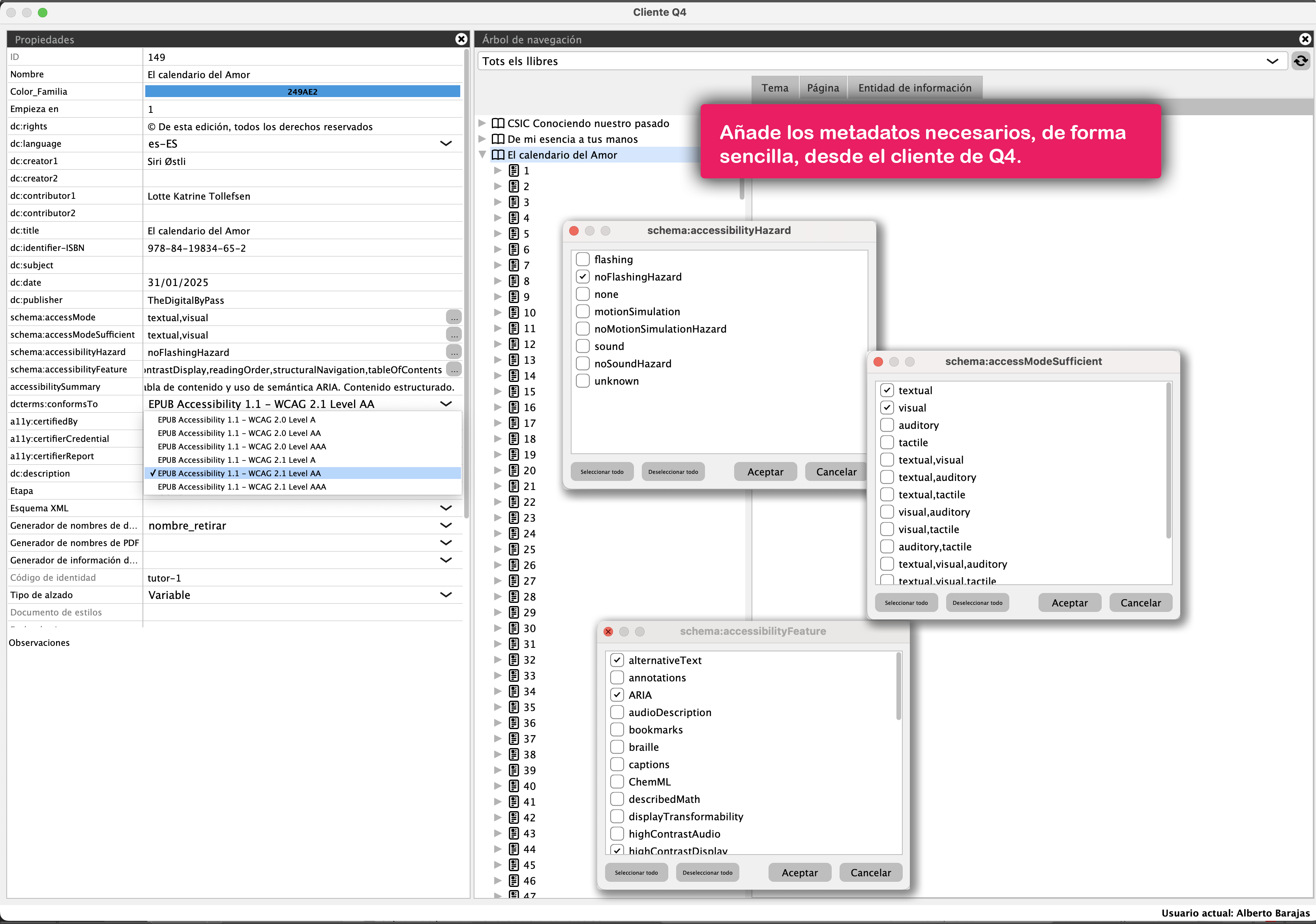Close the Propiedades panel with X icon
Screen dimensions: 1316x924
point(461,39)
